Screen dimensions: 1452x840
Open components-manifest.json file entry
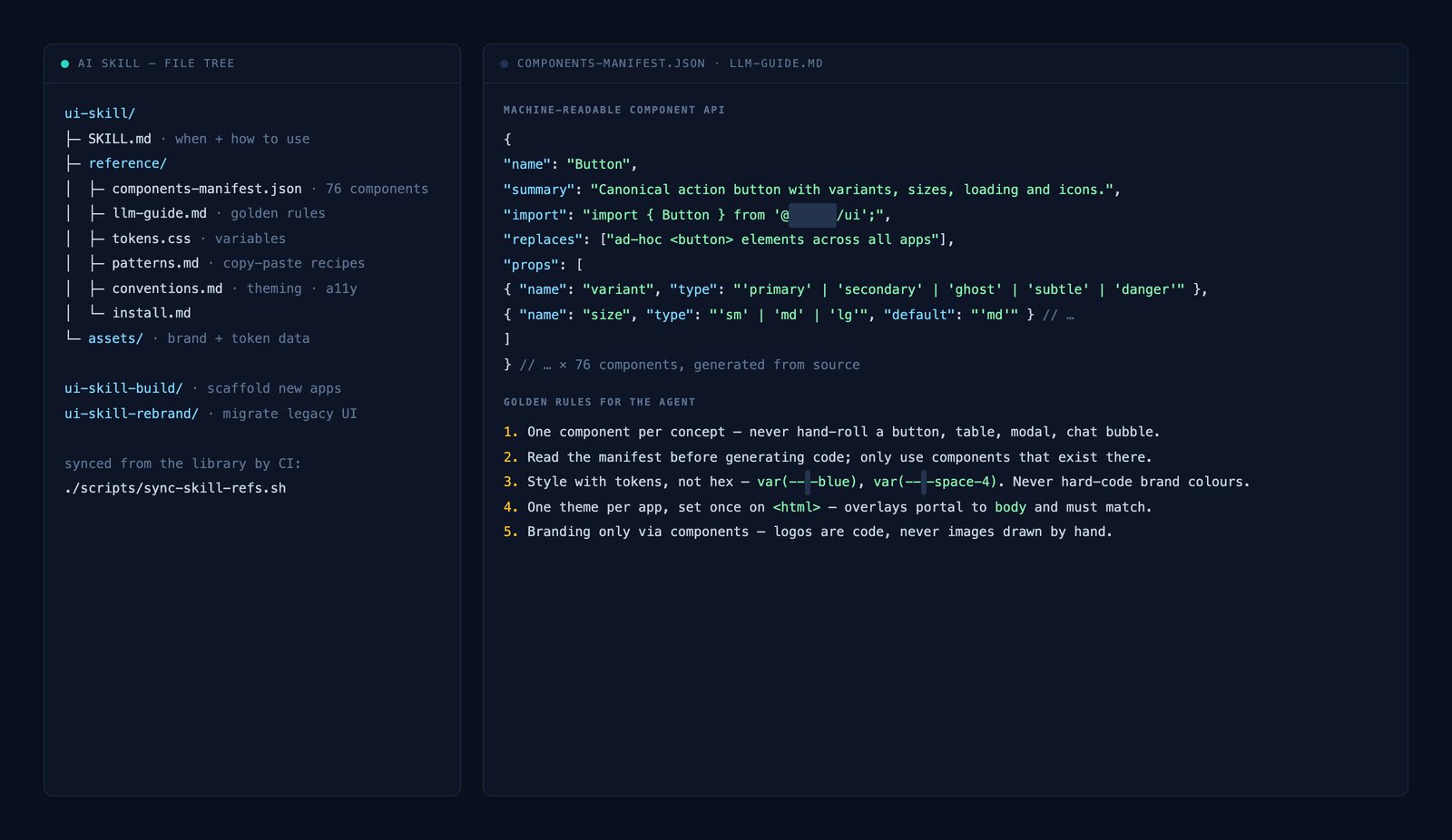click(x=207, y=189)
